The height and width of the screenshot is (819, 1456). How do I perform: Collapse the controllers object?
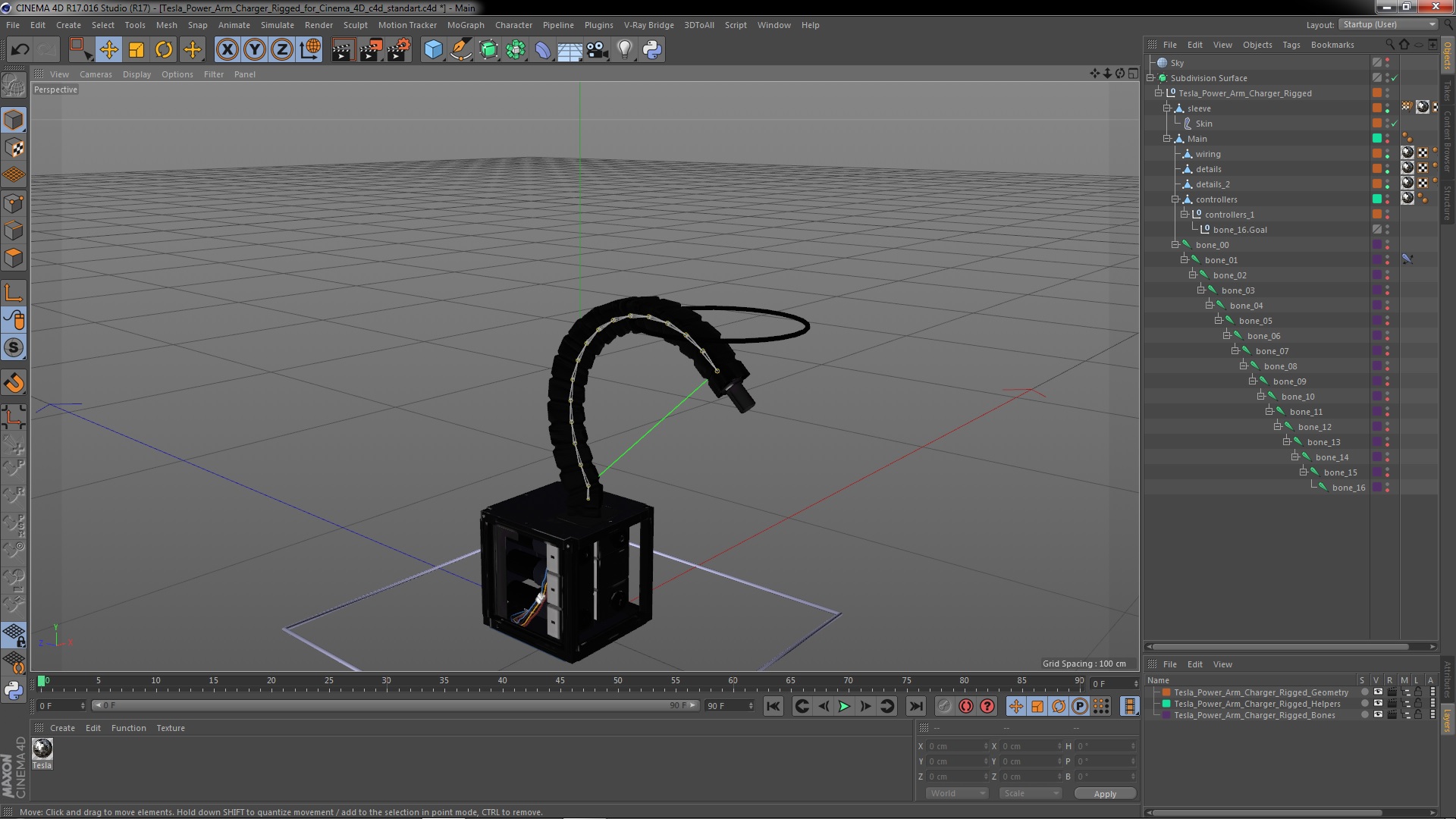[x=1175, y=199]
